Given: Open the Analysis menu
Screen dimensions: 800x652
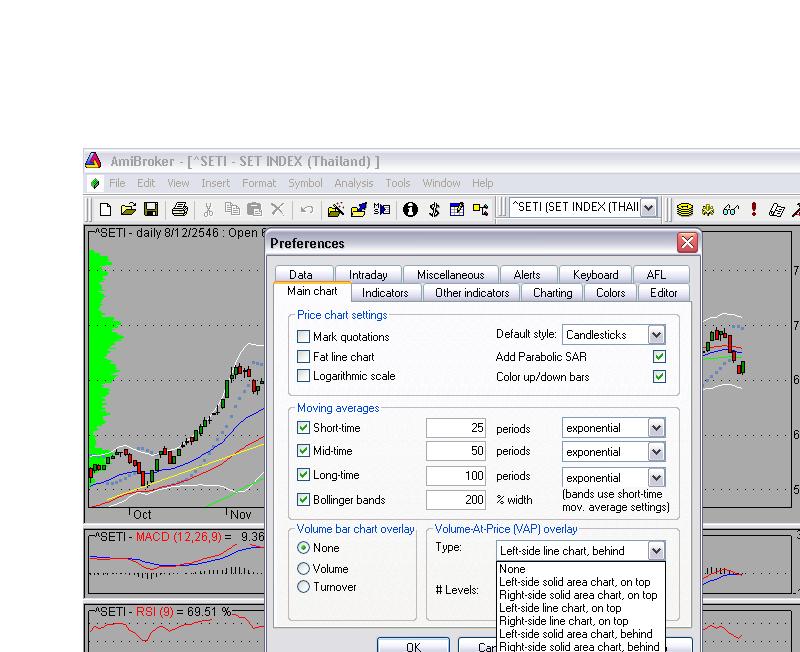Looking at the screenshot, I should [354, 183].
